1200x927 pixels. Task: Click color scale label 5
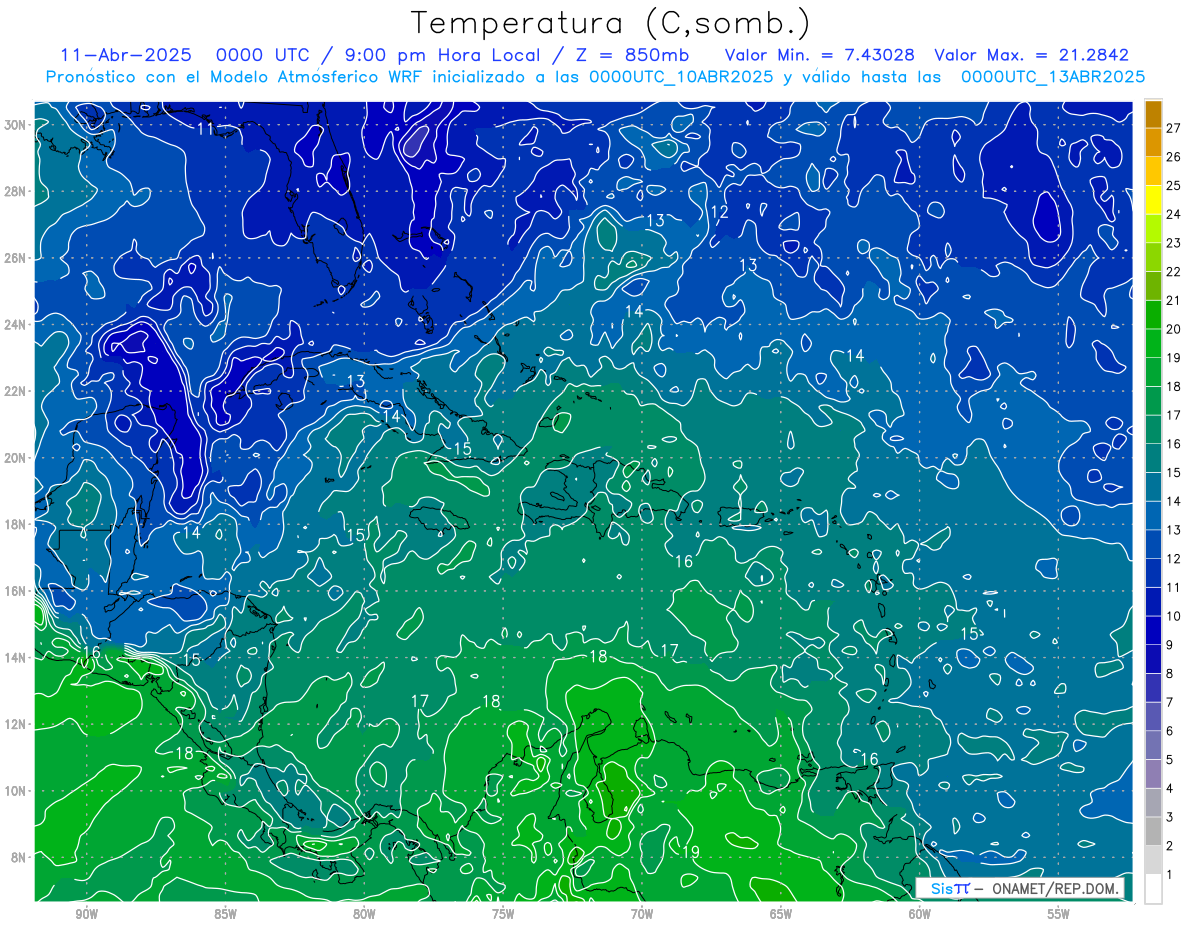(1170, 760)
